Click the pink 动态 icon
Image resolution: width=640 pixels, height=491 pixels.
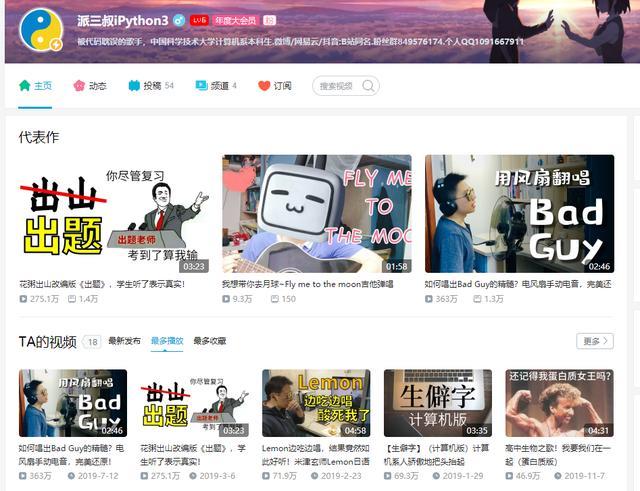(x=79, y=86)
